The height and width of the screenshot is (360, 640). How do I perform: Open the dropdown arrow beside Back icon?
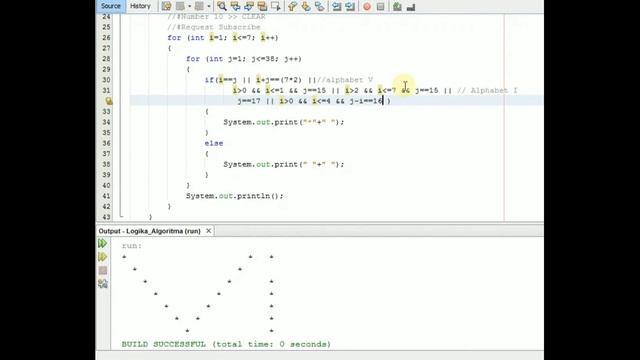click(189, 6)
